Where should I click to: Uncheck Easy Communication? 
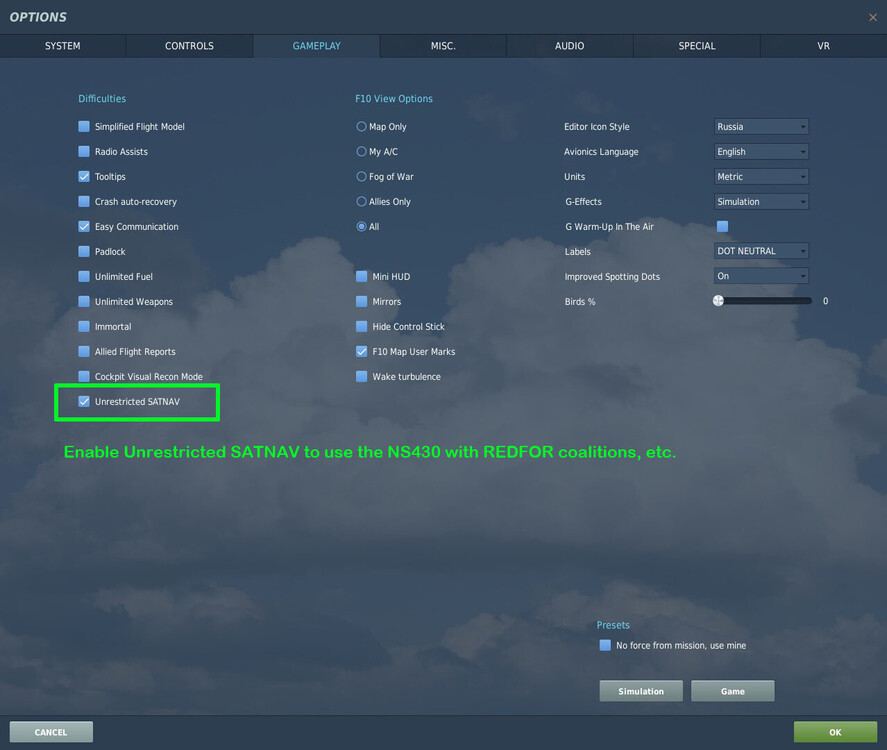(x=84, y=226)
